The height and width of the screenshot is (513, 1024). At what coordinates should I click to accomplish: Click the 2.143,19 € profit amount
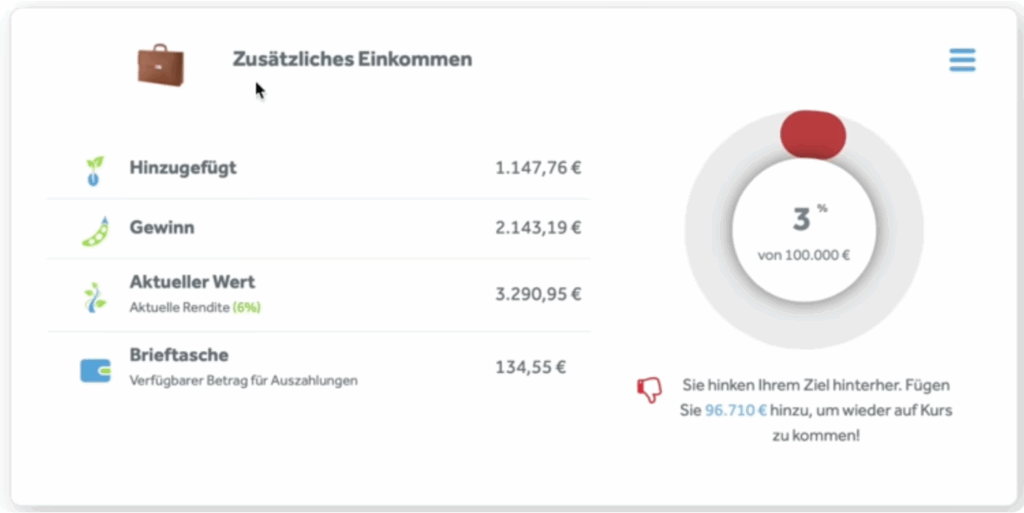pyautogui.click(x=537, y=228)
